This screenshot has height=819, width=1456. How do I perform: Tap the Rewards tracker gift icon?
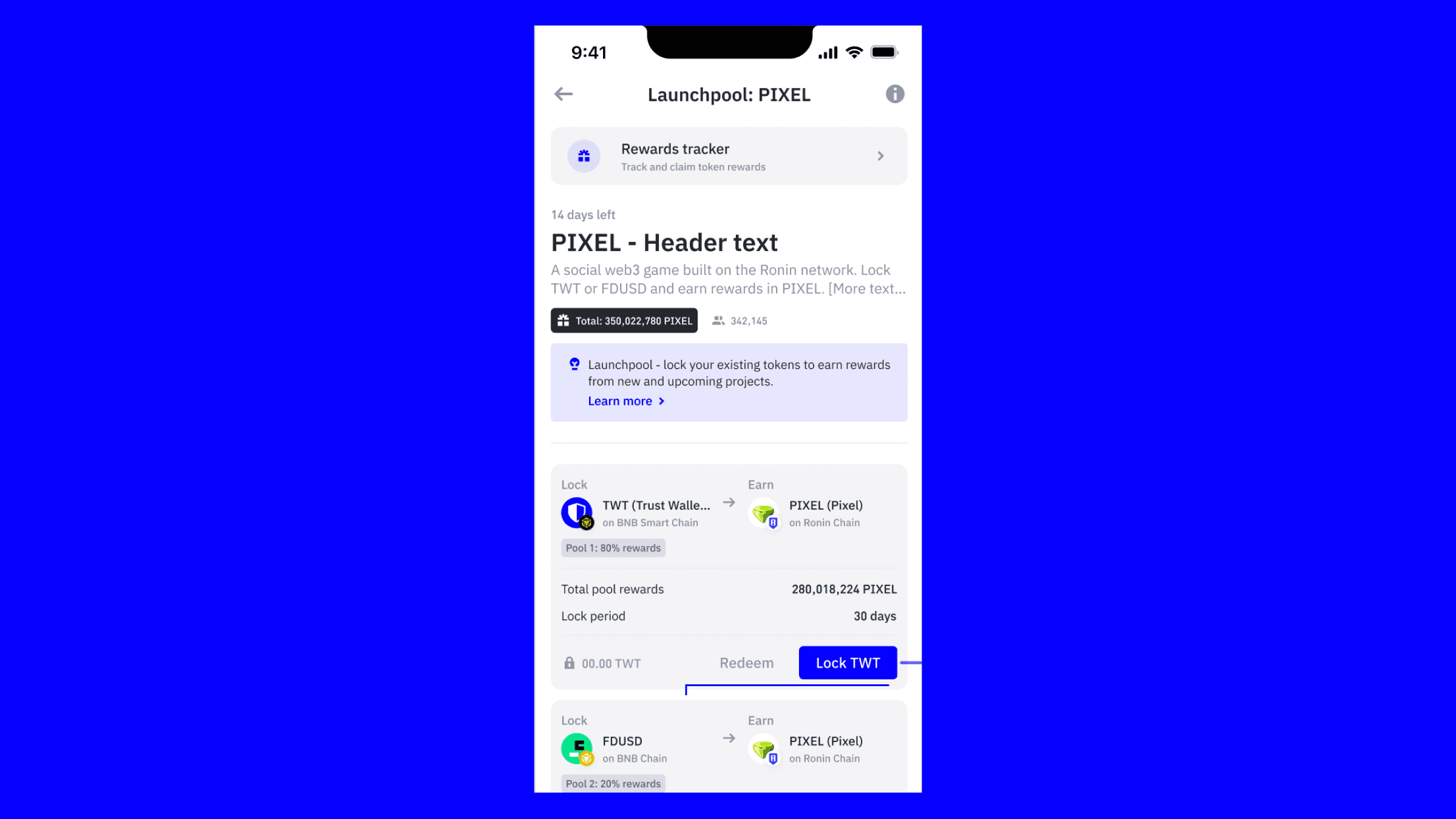(584, 156)
